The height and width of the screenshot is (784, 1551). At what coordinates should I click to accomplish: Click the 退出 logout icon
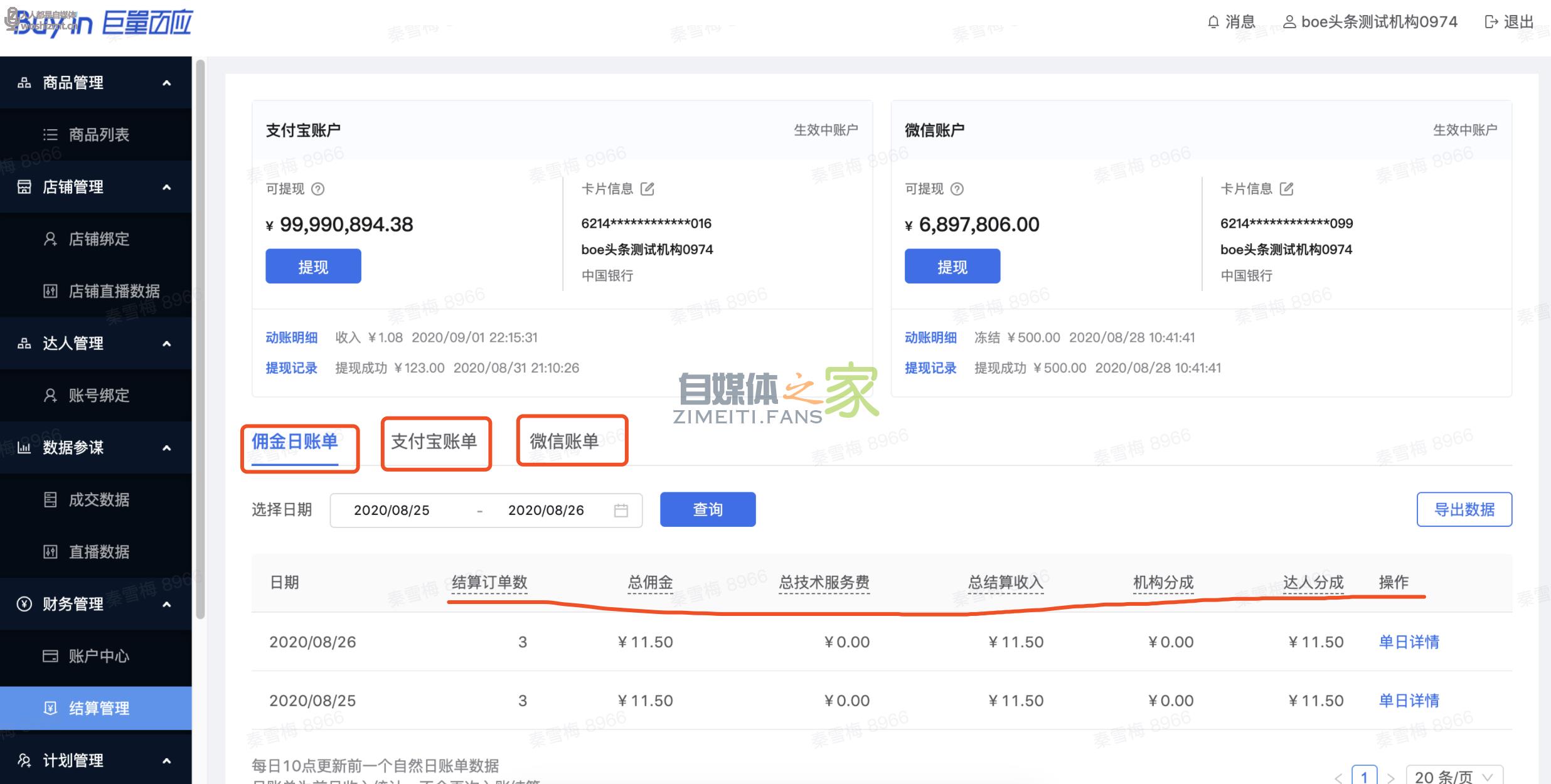click(x=1491, y=23)
